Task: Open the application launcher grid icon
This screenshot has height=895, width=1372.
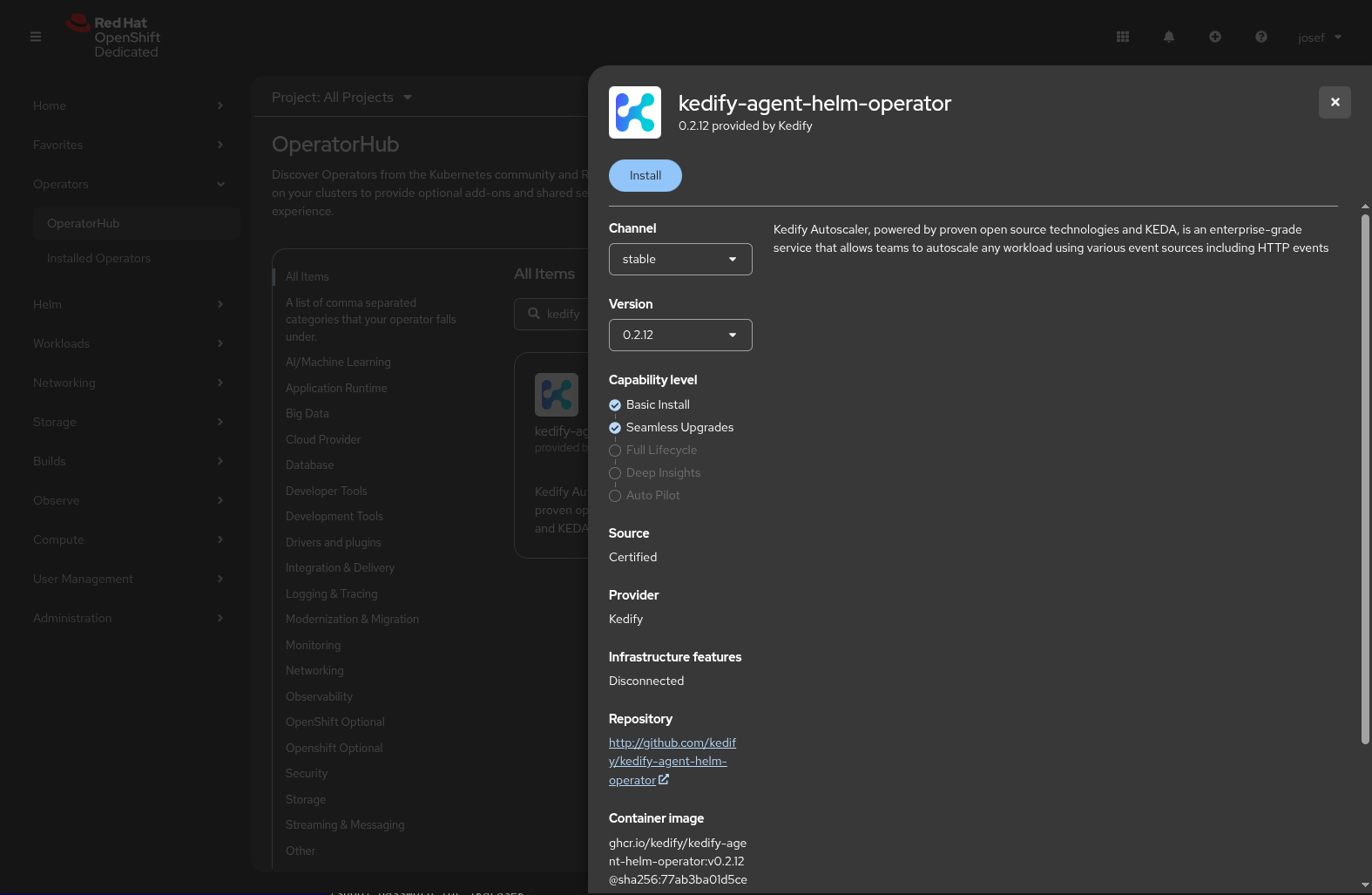Action: pos(1123,37)
